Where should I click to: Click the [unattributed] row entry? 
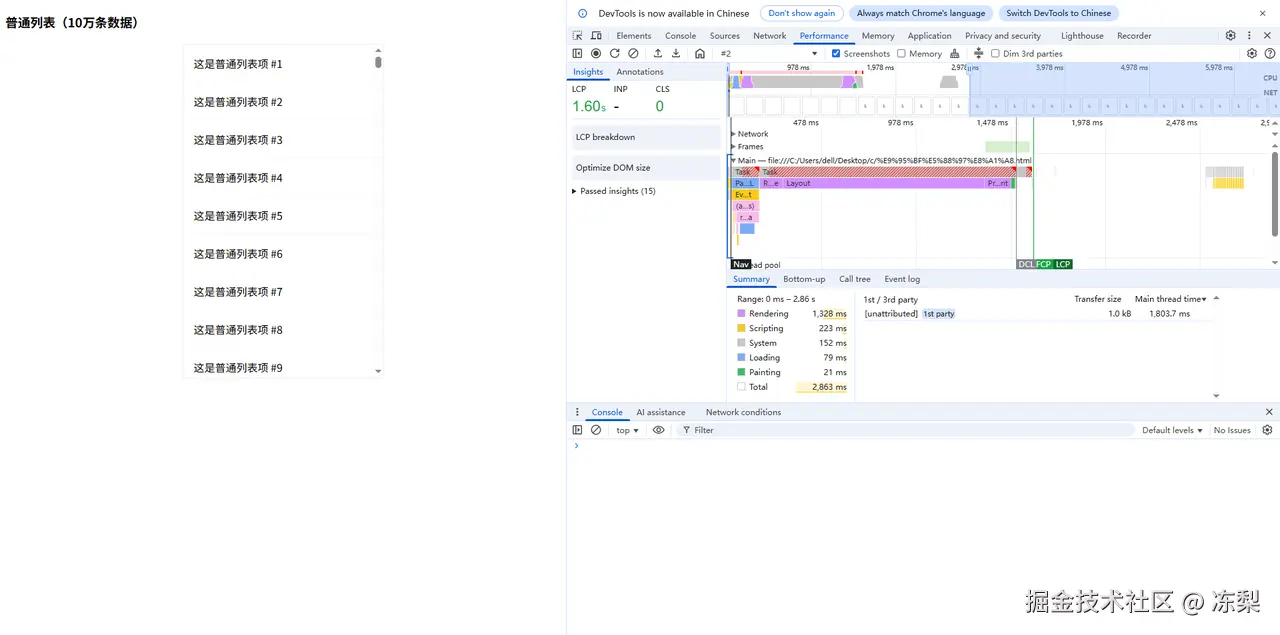tap(891, 314)
